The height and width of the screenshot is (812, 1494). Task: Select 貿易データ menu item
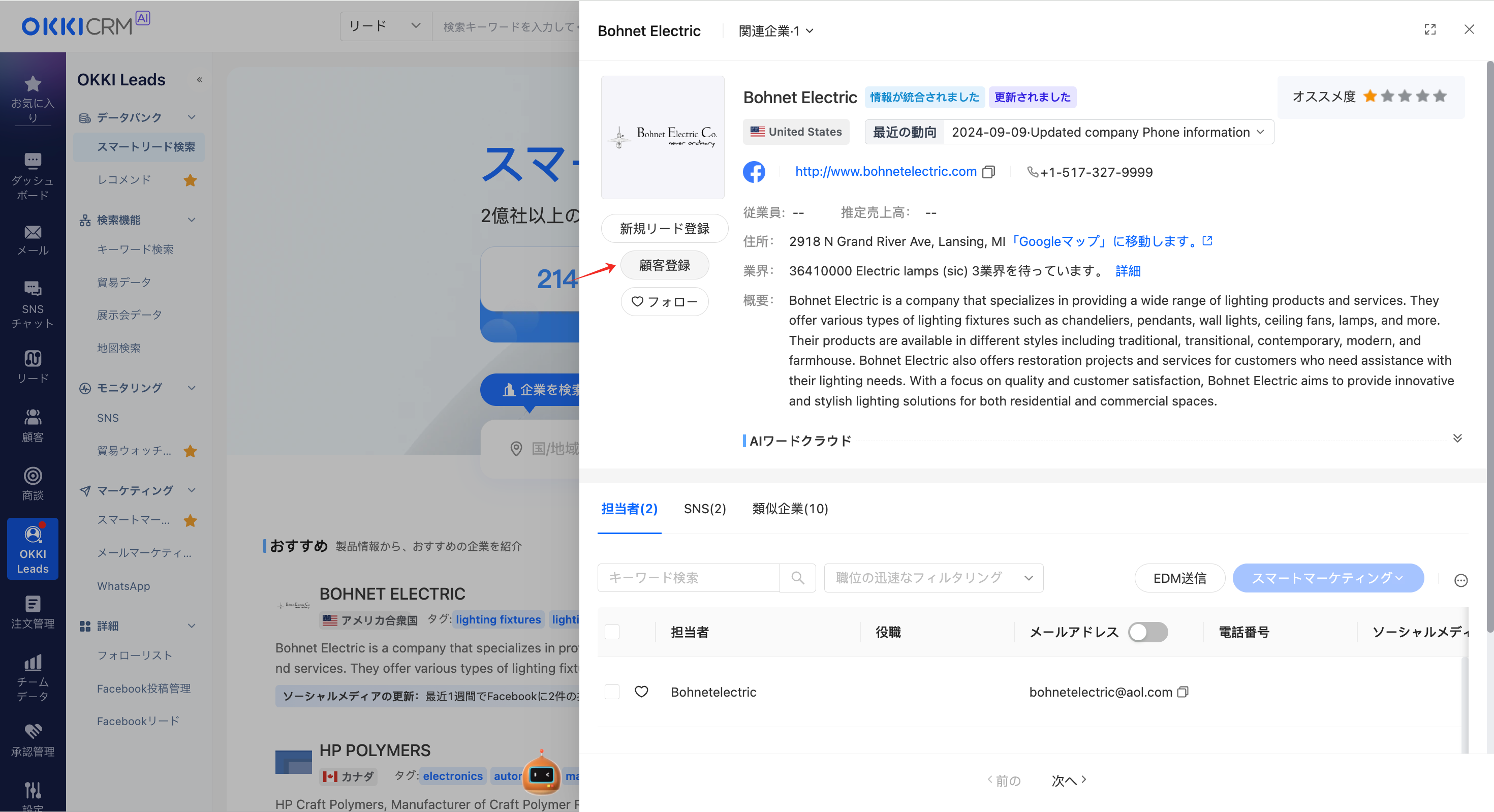click(x=124, y=283)
